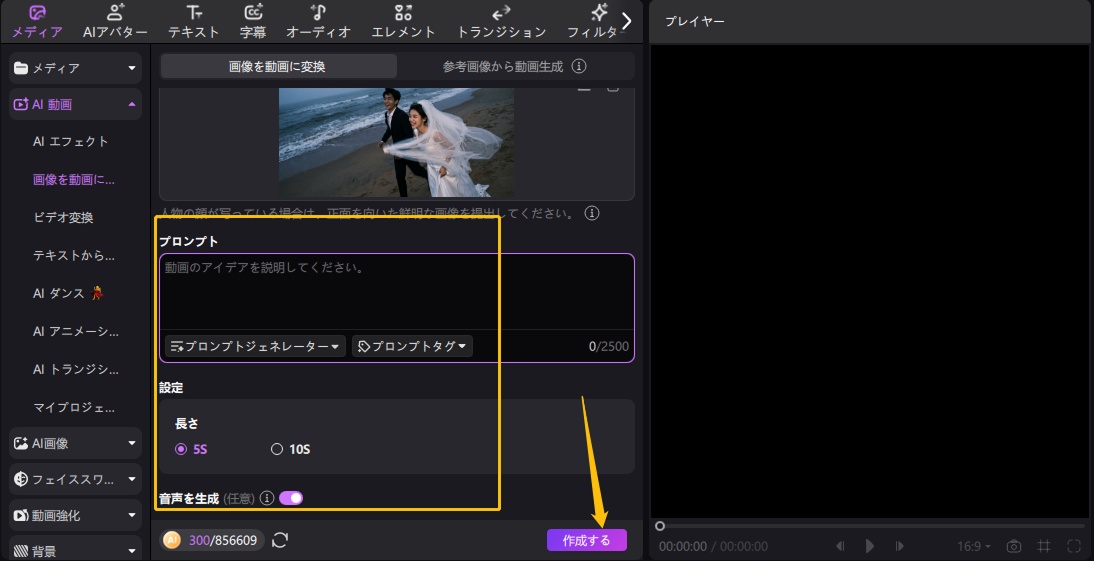Image resolution: width=1094 pixels, height=561 pixels.
Task: Click the 作成する button
Action: click(587, 540)
